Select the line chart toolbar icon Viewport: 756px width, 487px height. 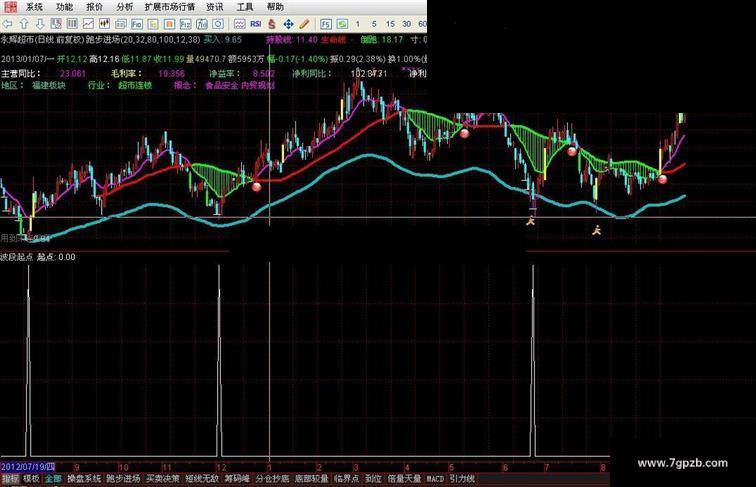click(x=88, y=24)
